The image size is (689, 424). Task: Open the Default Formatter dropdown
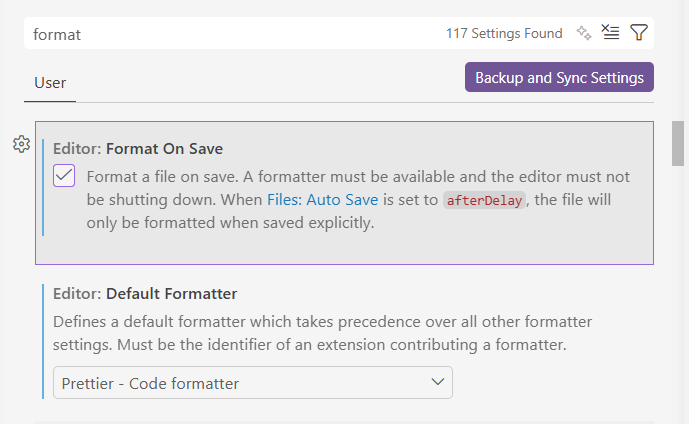pos(252,383)
